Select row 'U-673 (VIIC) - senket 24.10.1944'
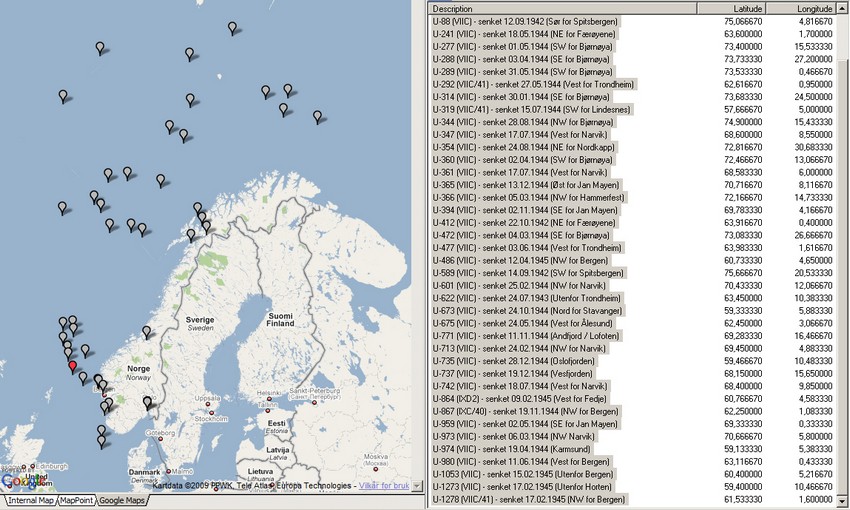 click(x=633, y=311)
